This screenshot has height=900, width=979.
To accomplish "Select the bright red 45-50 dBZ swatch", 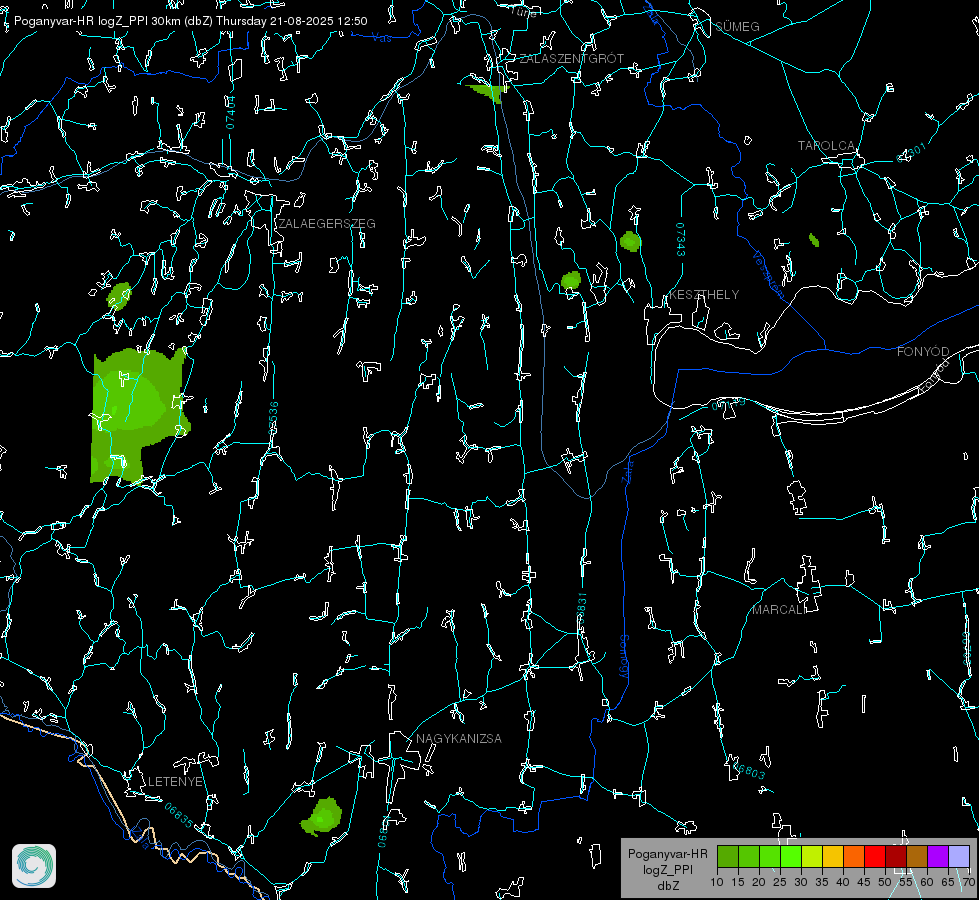I will point(875,856).
